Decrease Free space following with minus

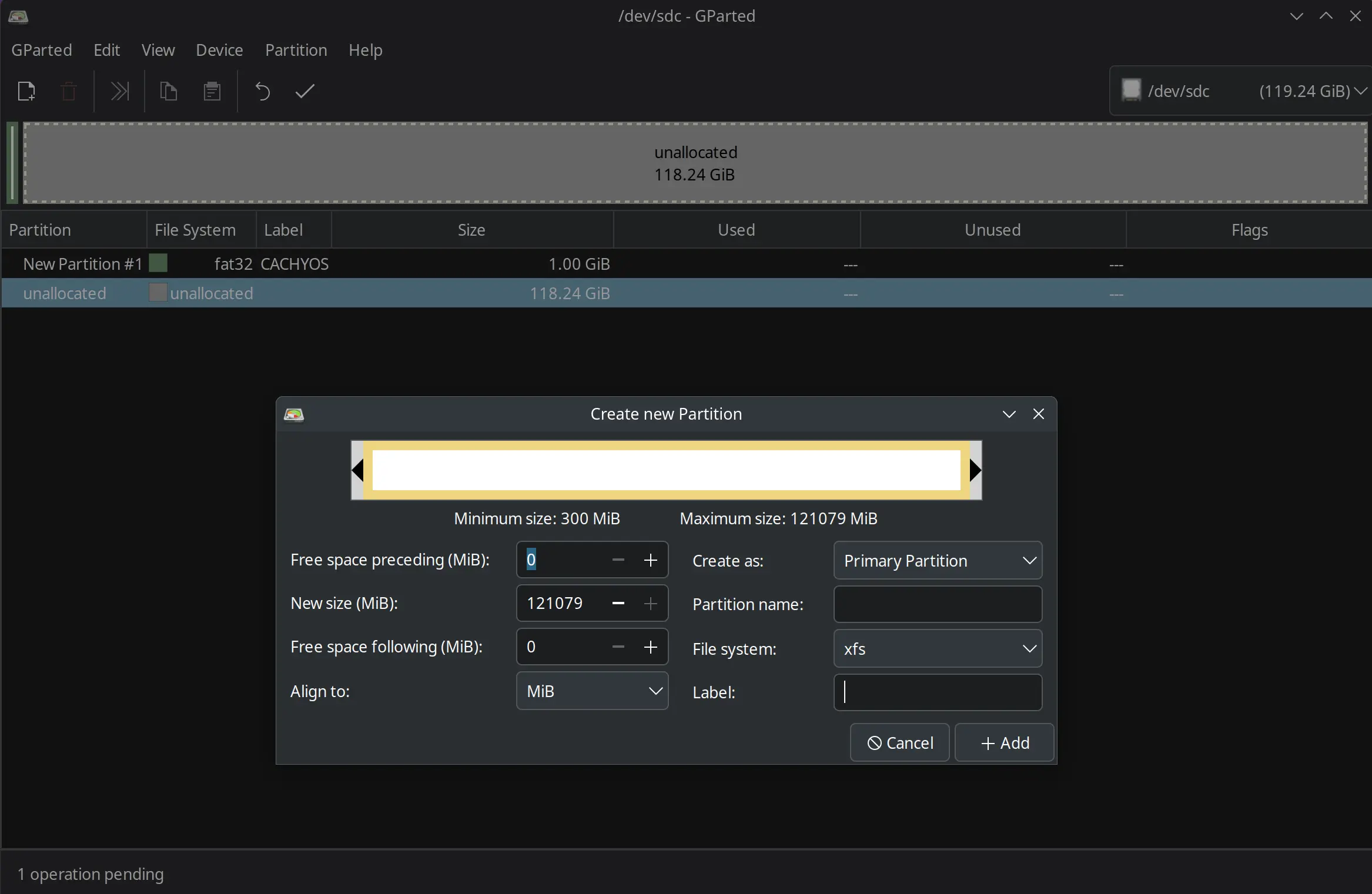click(x=618, y=647)
